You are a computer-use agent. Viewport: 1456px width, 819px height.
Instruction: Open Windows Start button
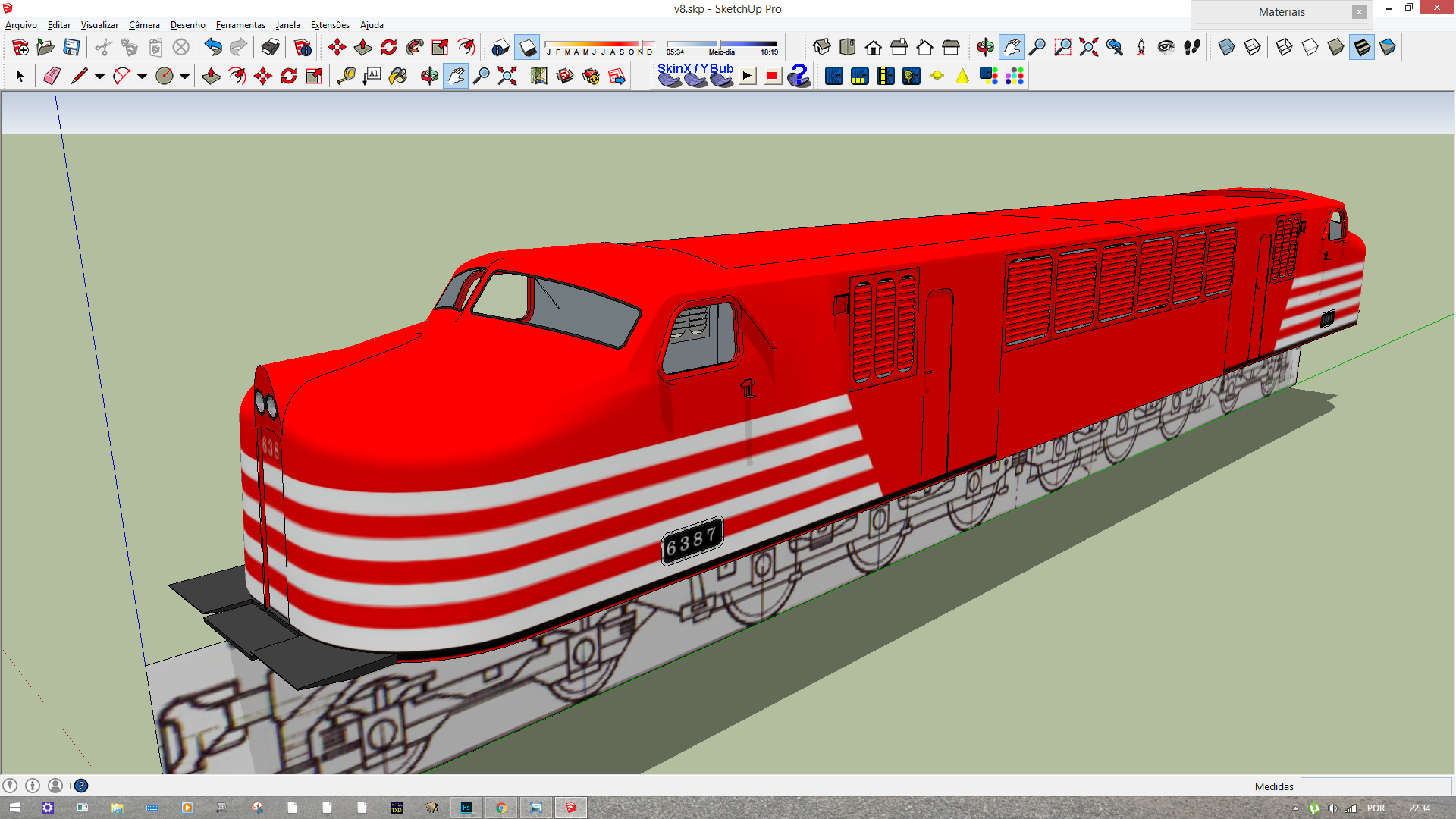pos(14,808)
